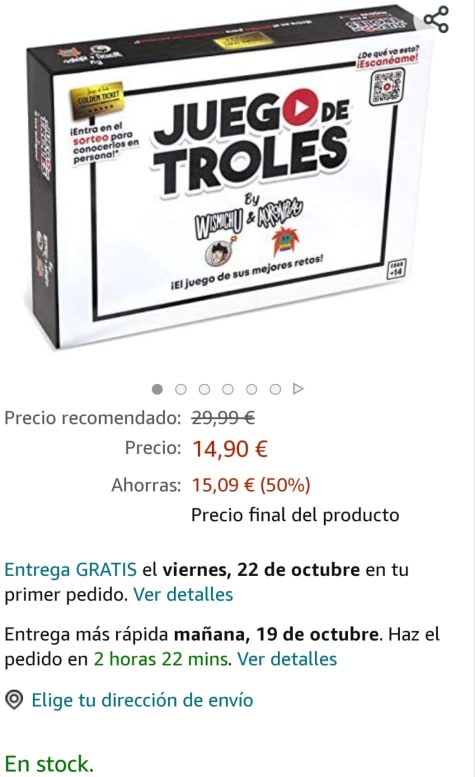This screenshot has width=475, height=777.
Task: Select the first image carousel dot
Action: click(x=157, y=389)
